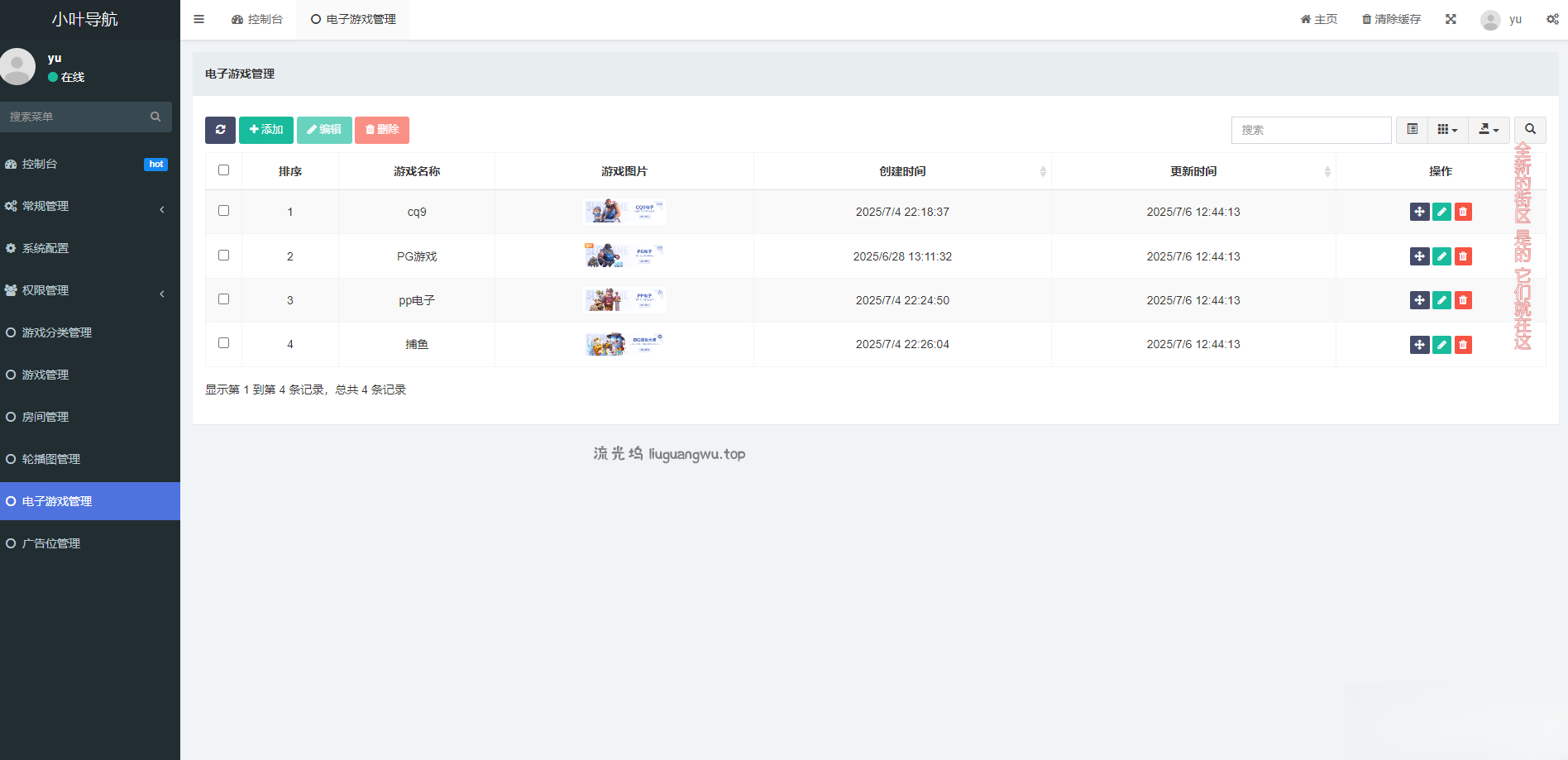
Task: Check the select-all checkbox in table header
Action: point(223,170)
